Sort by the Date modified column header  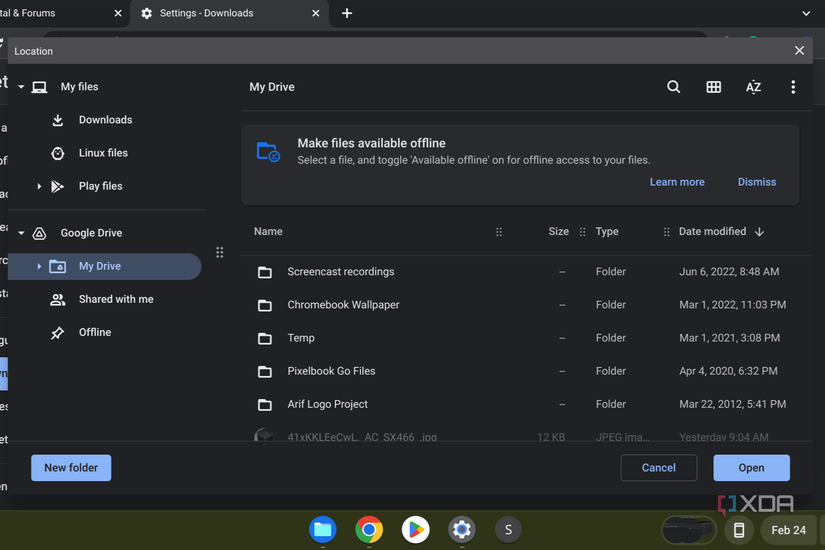(x=712, y=232)
